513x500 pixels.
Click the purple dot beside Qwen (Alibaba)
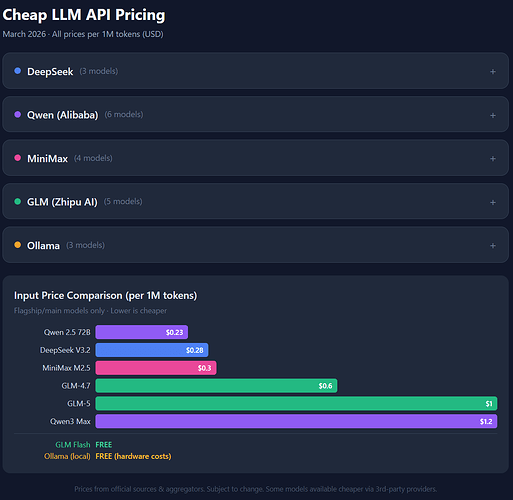point(18,114)
